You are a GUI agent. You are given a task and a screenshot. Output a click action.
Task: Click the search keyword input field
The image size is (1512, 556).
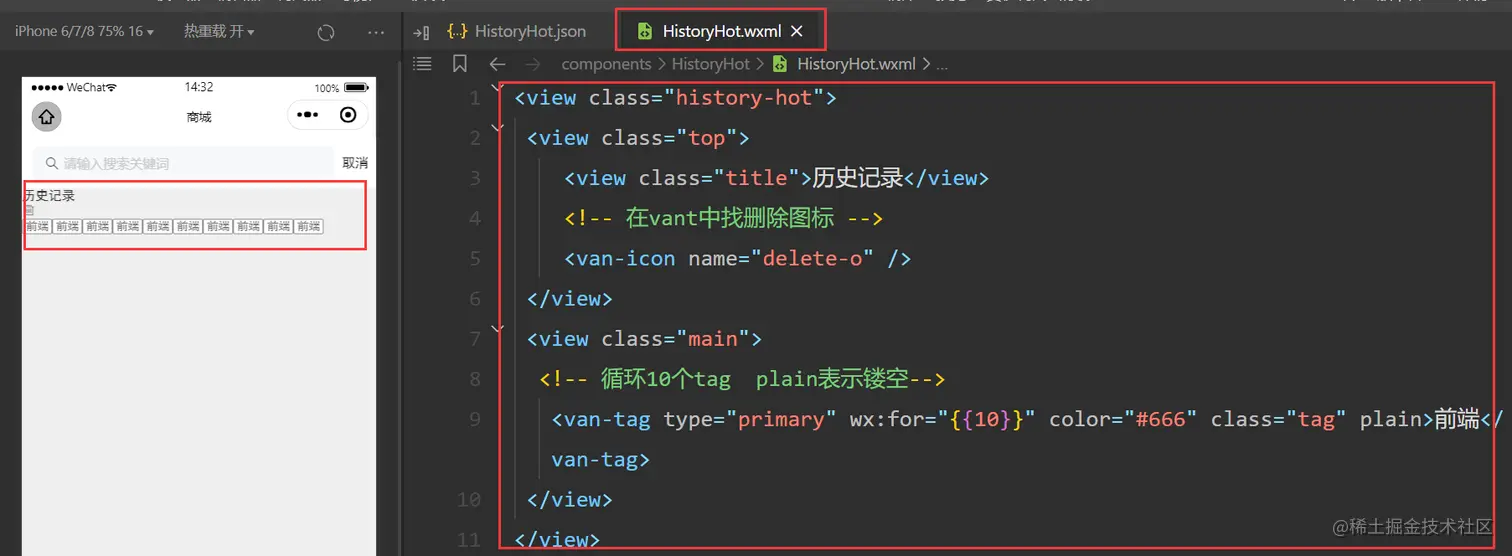pyautogui.click(x=183, y=163)
